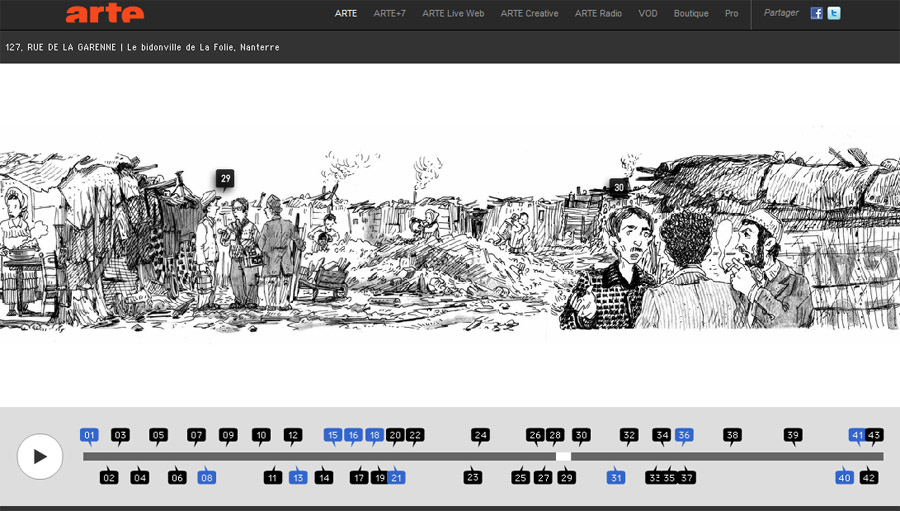The height and width of the screenshot is (511, 900).
Task: Jump to timeline marker 01
Action: pyautogui.click(x=89, y=435)
